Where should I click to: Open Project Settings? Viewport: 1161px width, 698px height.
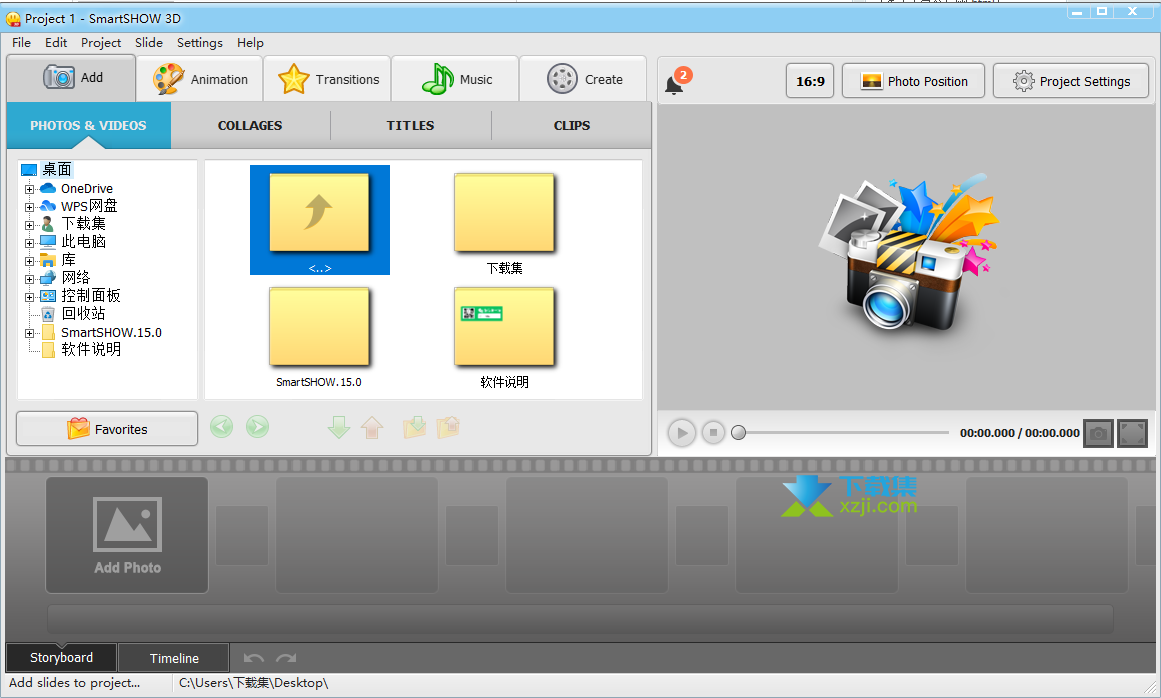1071,81
